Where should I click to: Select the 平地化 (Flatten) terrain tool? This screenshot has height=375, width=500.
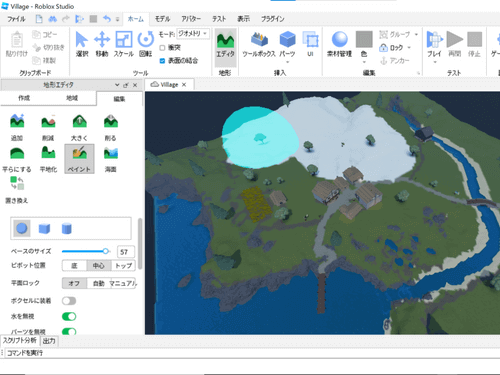point(48,159)
